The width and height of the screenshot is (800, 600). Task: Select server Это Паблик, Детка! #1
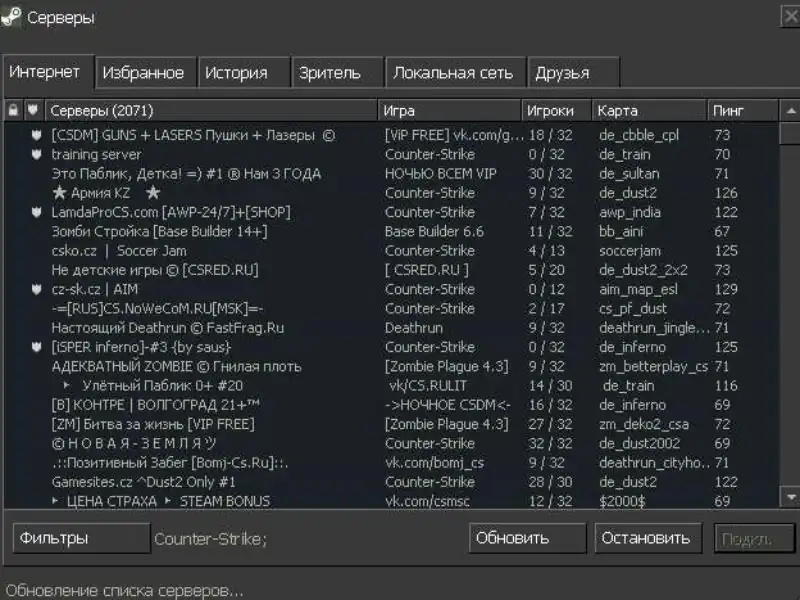pyautogui.click(x=392, y=174)
